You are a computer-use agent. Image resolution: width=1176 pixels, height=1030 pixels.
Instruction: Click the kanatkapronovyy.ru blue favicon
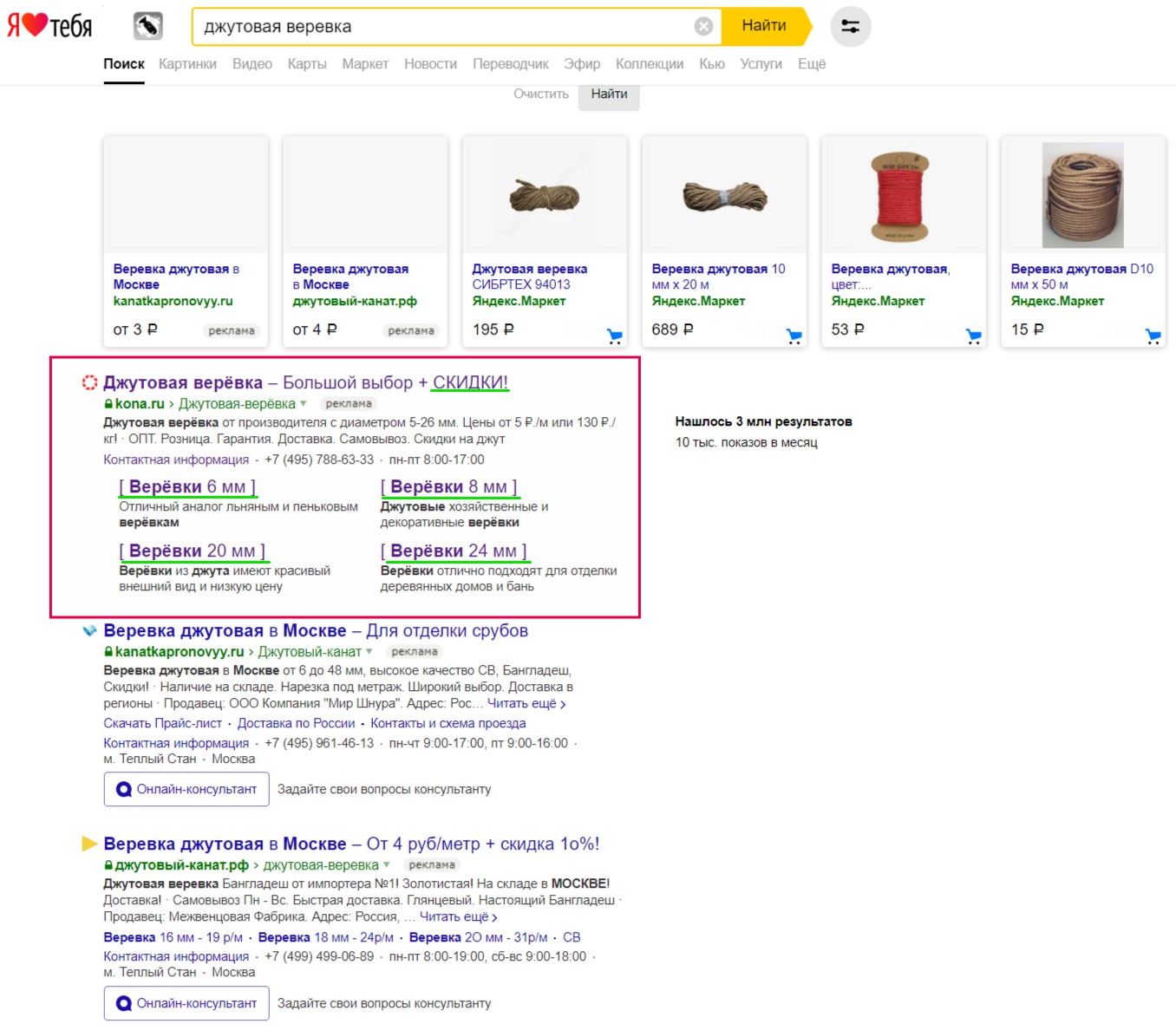[89, 630]
